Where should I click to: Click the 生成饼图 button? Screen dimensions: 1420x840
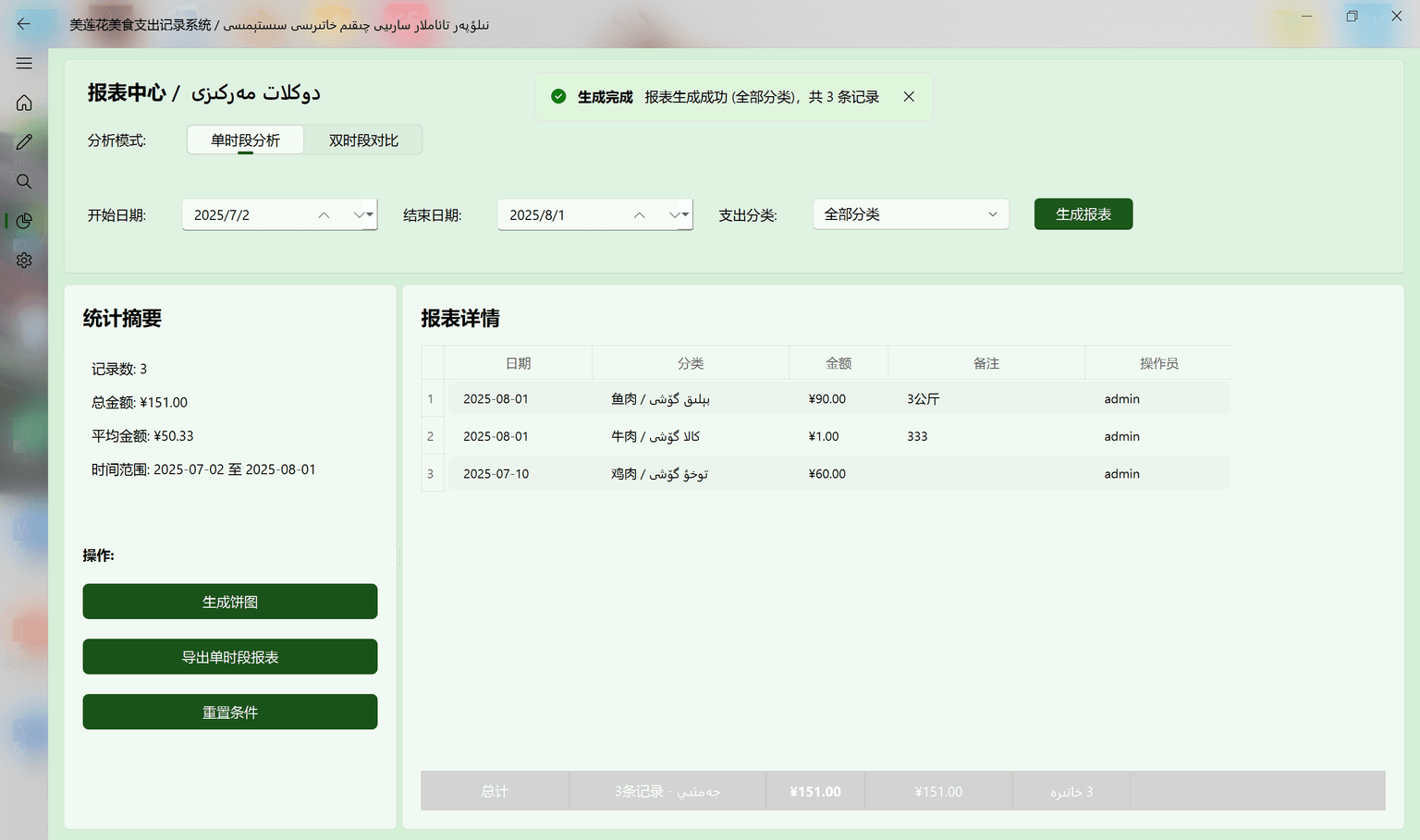click(x=230, y=602)
